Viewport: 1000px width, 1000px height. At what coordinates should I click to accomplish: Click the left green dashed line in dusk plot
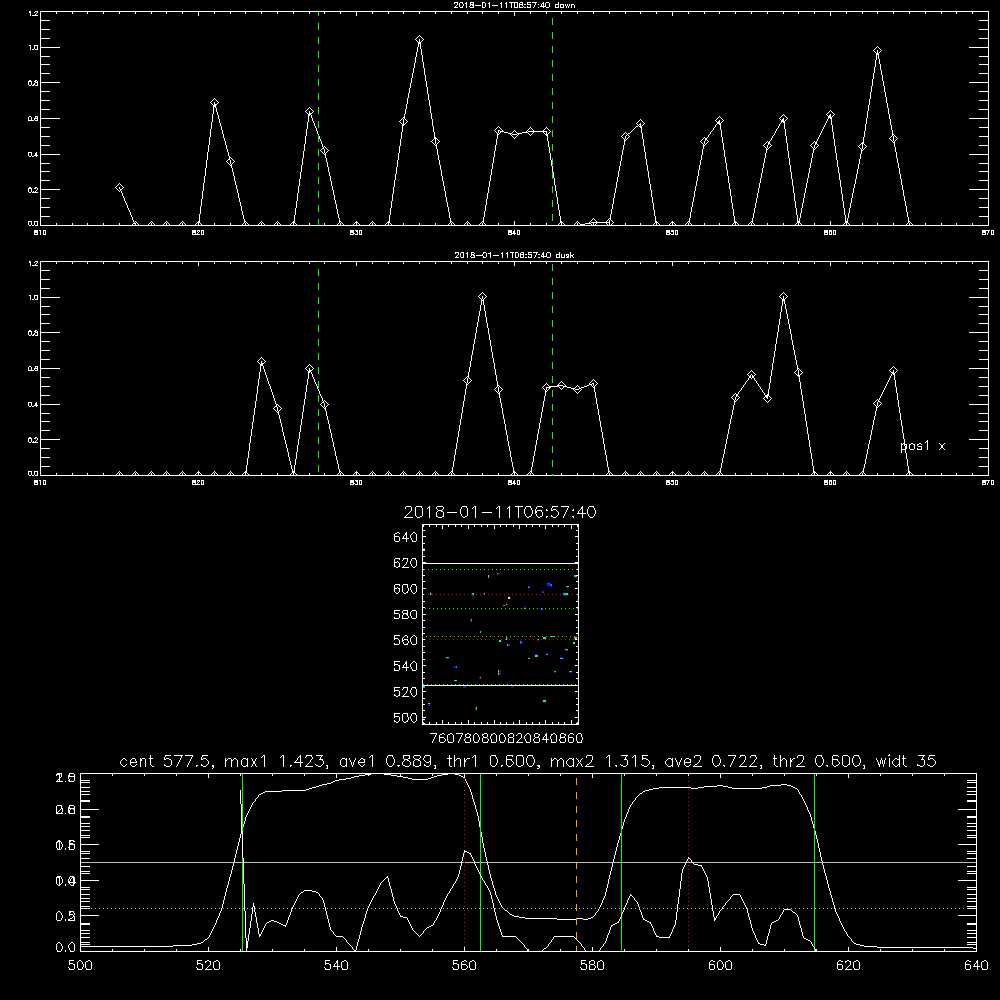point(318,368)
